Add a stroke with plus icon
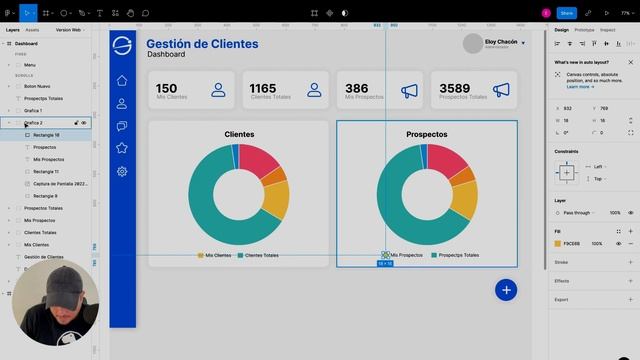The height and width of the screenshot is (360, 640). point(631,262)
